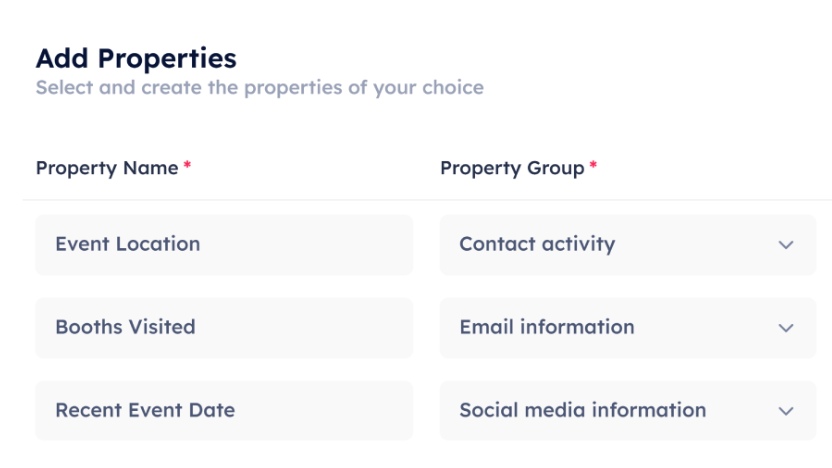Screen dimensions: 832x468
Task: Place cursor on the 'Event Location' text
Action: tap(128, 244)
